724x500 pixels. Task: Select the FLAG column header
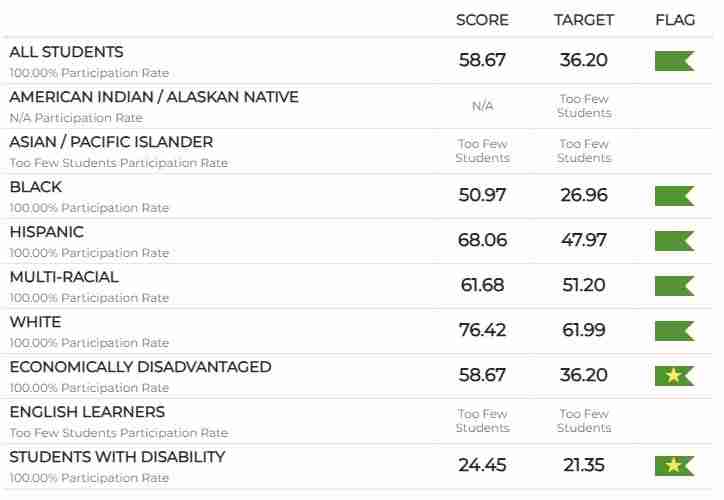click(x=675, y=20)
